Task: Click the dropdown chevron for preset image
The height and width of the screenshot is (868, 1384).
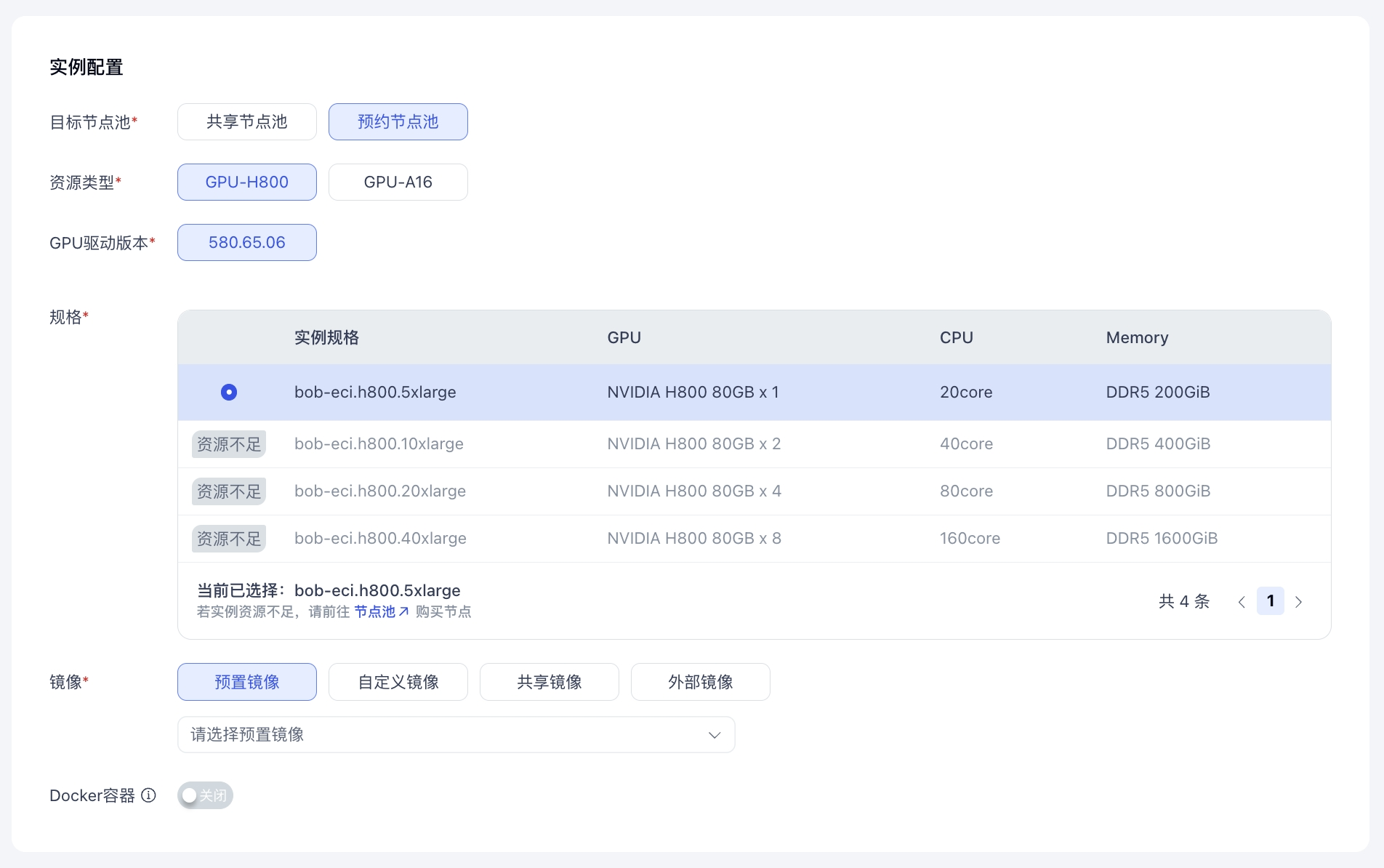Action: pos(714,735)
